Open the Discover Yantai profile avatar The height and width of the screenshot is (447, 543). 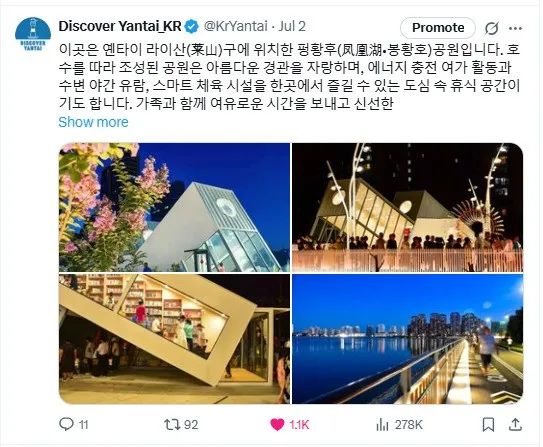point(33,35)
